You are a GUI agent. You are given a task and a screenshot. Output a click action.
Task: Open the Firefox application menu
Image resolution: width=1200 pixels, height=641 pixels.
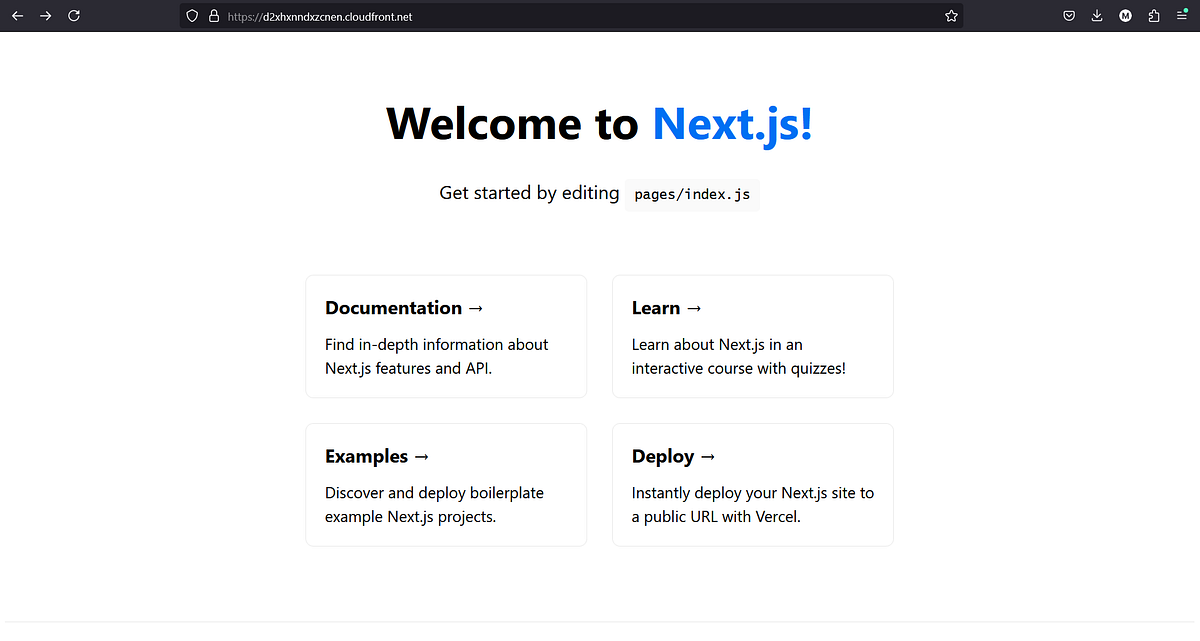[x=1181, y=16]
